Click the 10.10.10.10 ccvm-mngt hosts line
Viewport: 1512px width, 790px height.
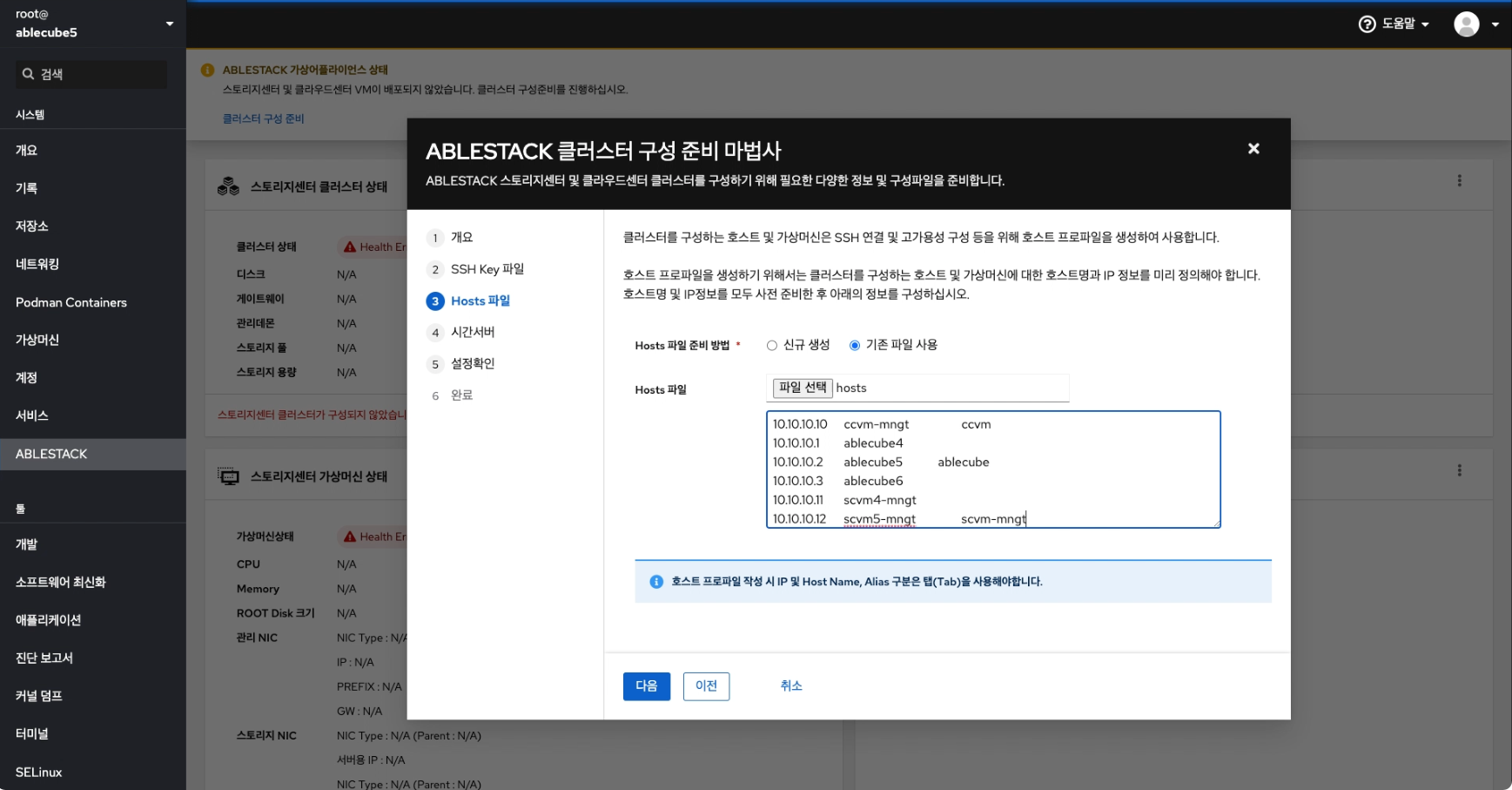click(882, 424)
